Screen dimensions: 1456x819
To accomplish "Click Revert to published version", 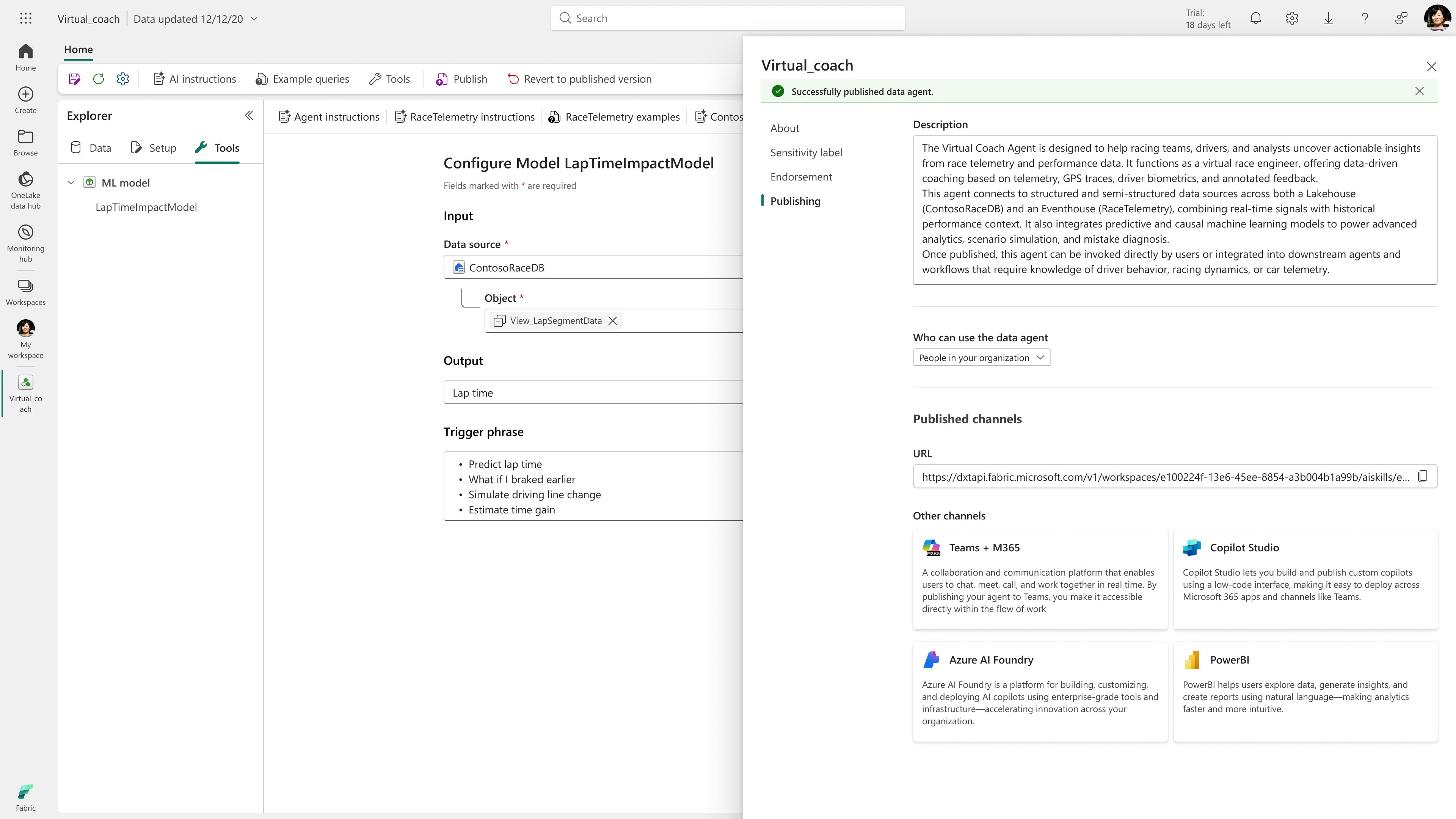I will click(x=579, y=79).
